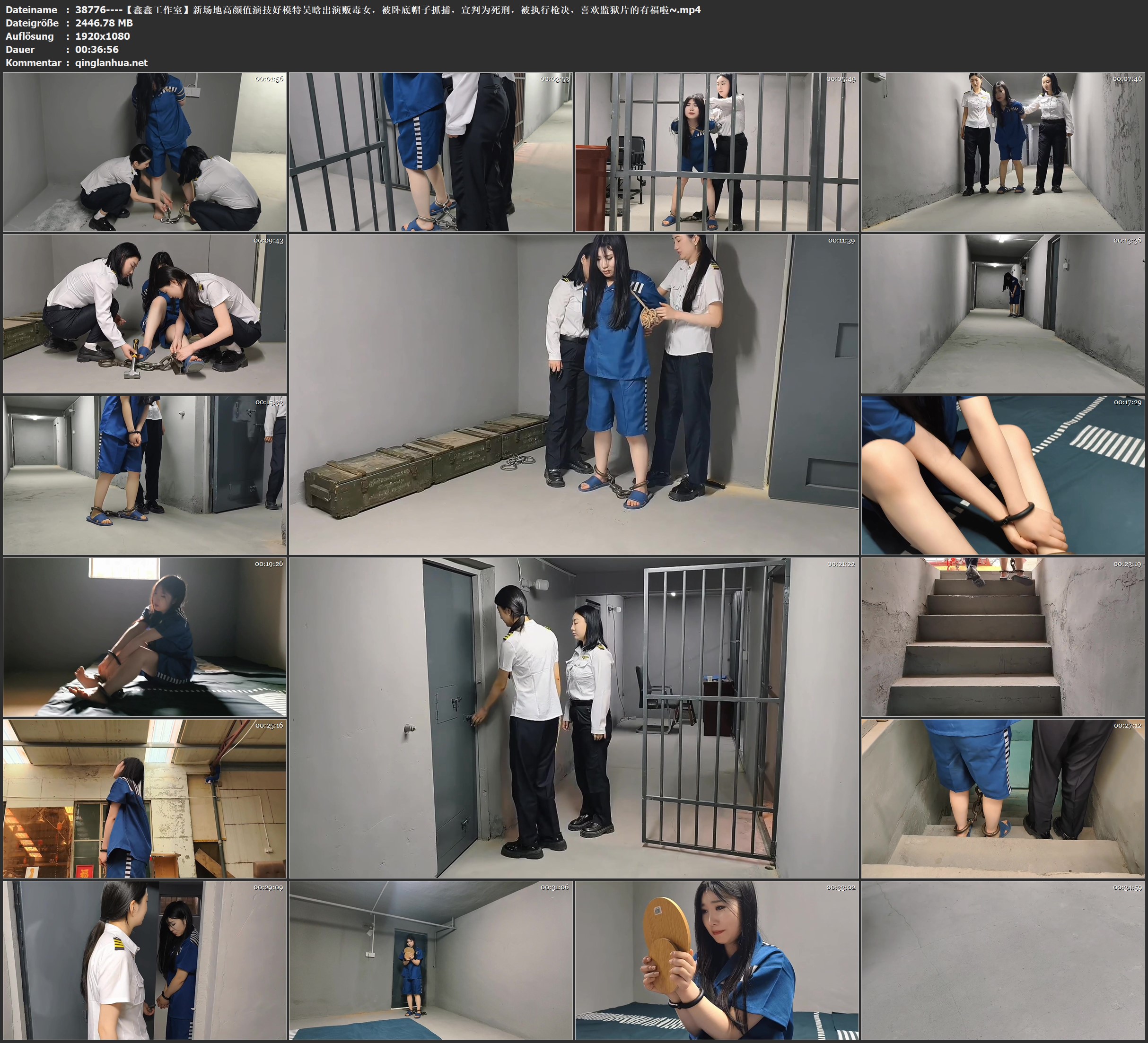Click the qinglanhua.net comment text
The height and width of the screenshot is (1043, 1148).
coord(111,62)
